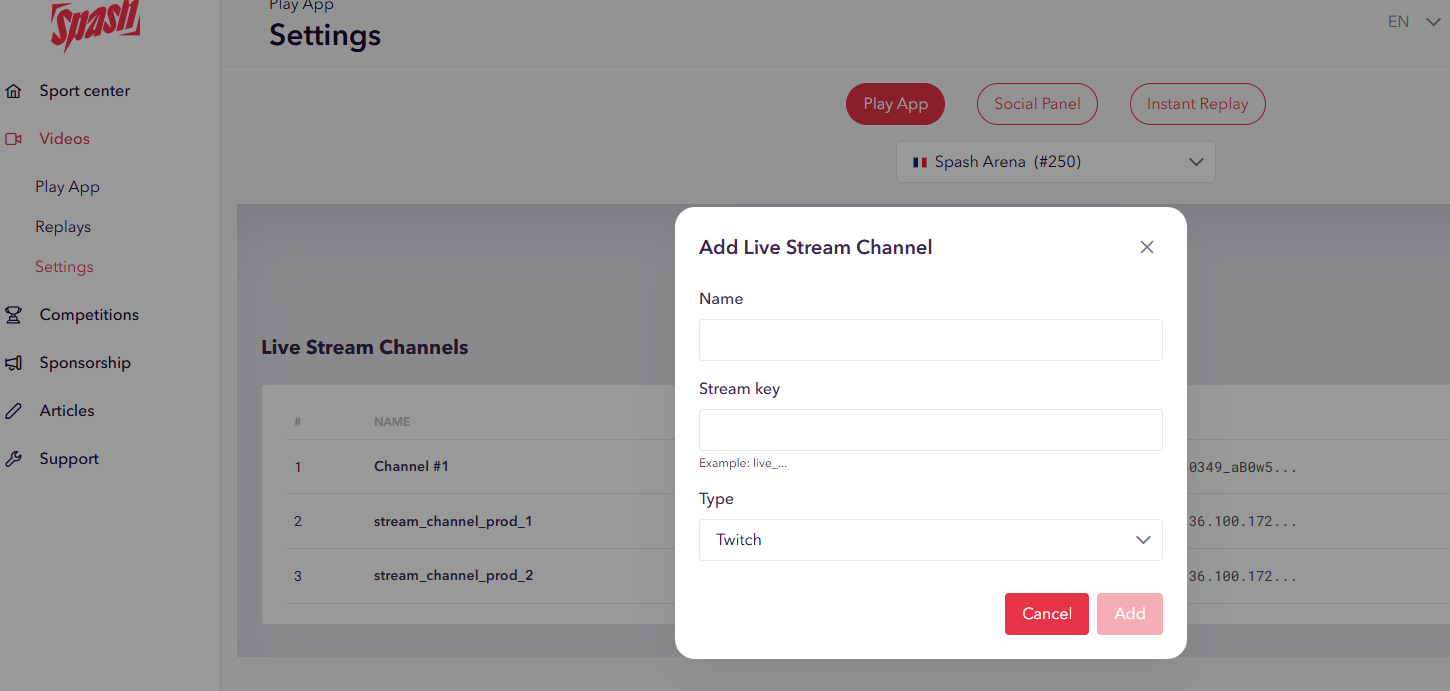Viewport: 1450px width, 691px height.
Task: Click the Sport center home icon
Action: click(x=14, y=91)
